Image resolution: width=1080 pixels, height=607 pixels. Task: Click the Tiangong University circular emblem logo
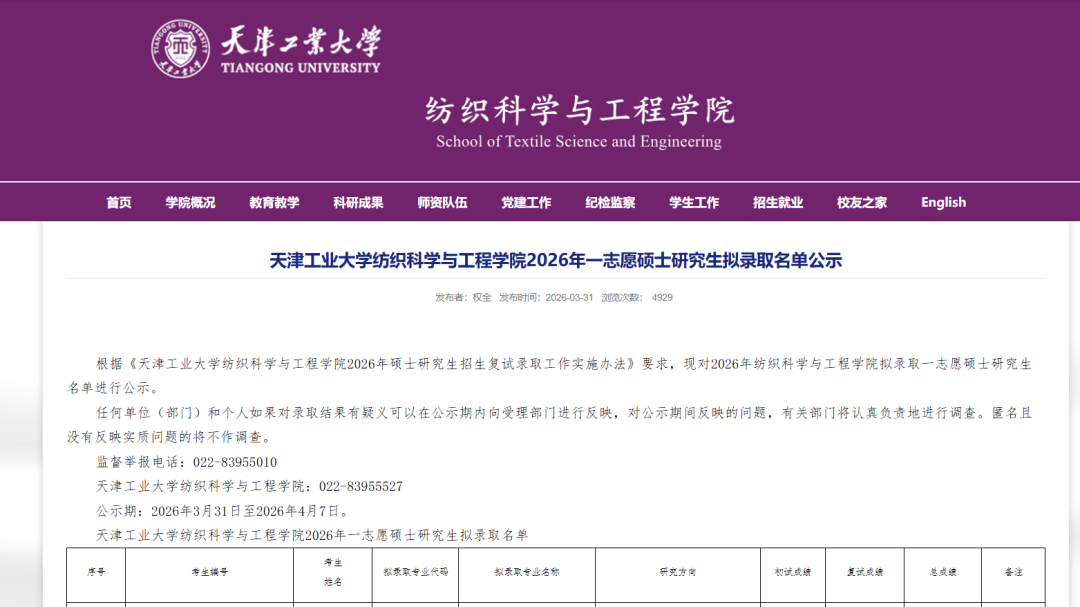pos(180,49)
